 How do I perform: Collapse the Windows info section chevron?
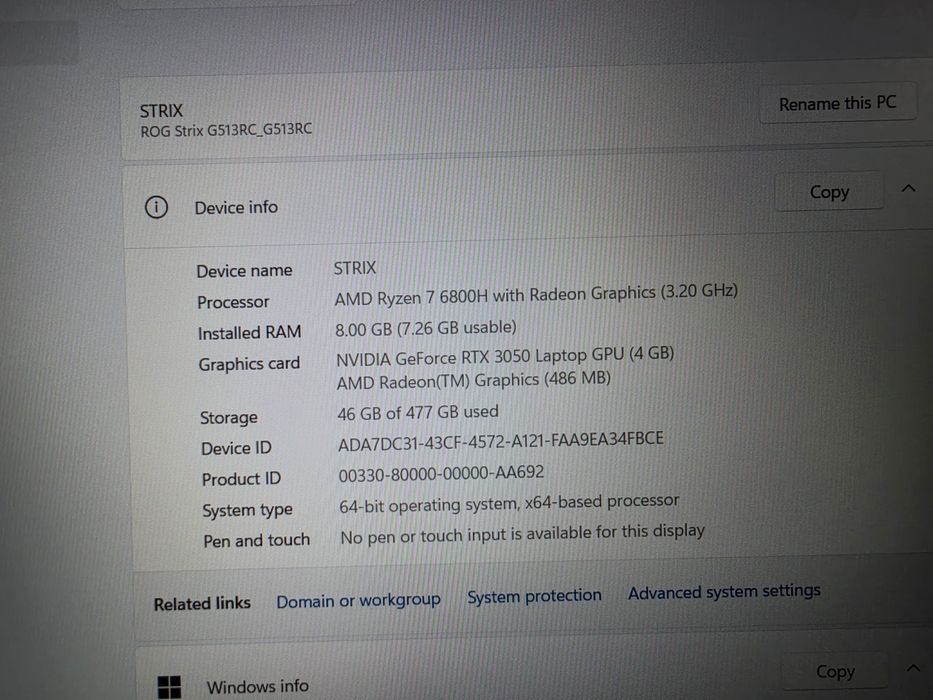[913, 668]
